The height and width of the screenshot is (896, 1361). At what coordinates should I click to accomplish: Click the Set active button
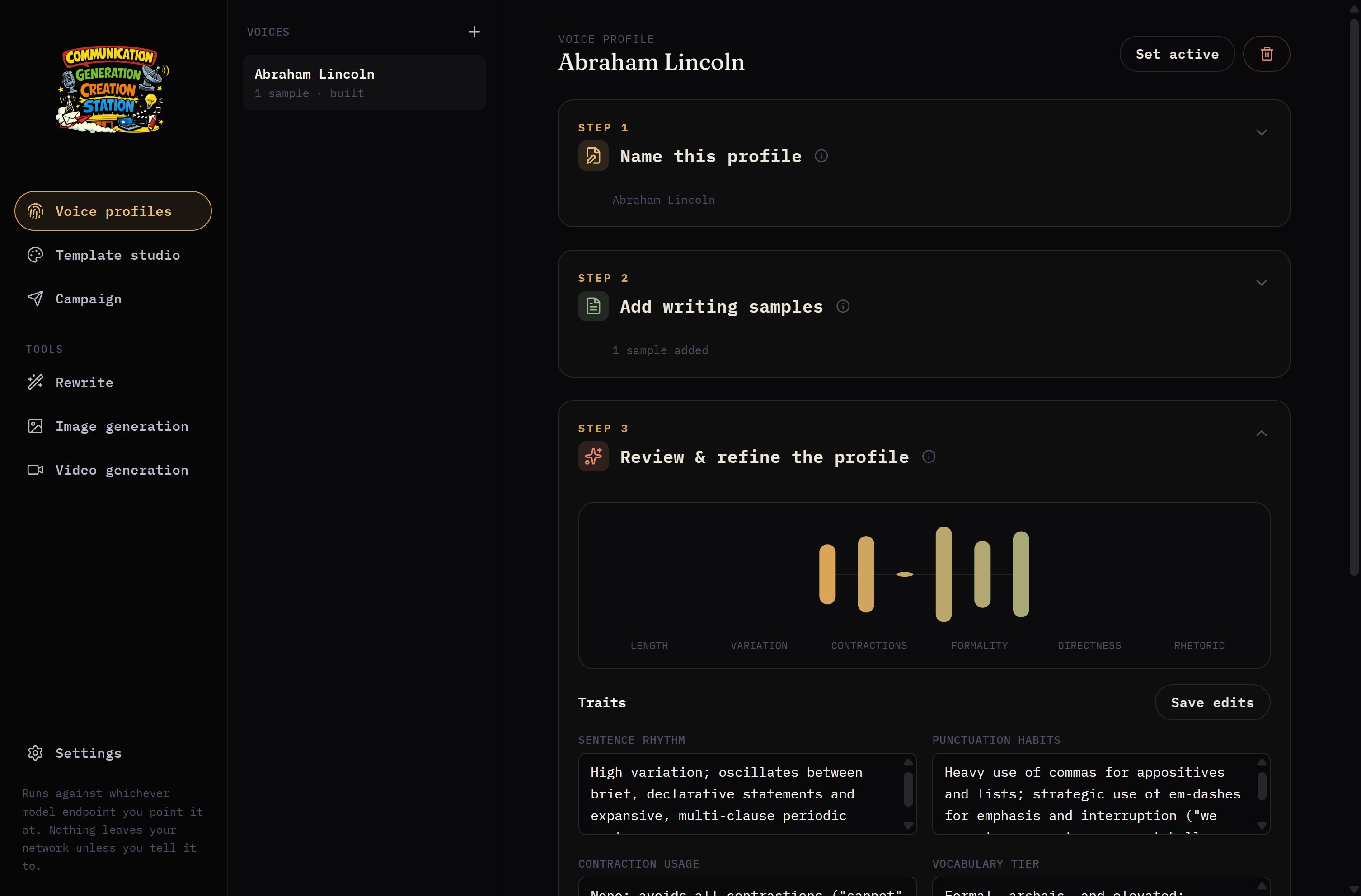[1177, 54]
